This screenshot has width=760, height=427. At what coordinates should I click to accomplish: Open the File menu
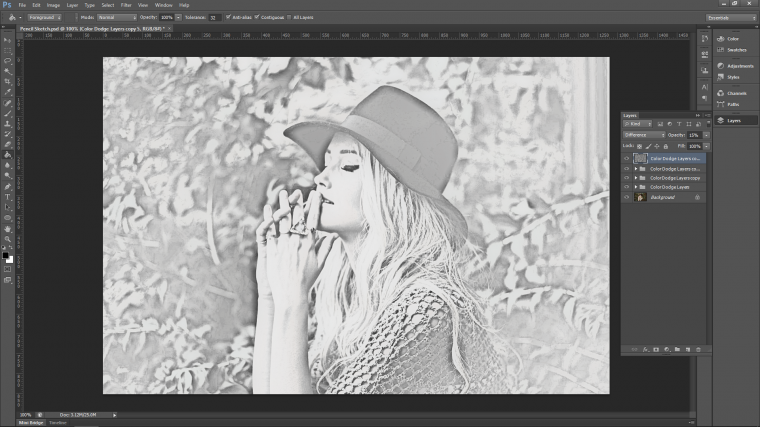(x=22, y=5)
